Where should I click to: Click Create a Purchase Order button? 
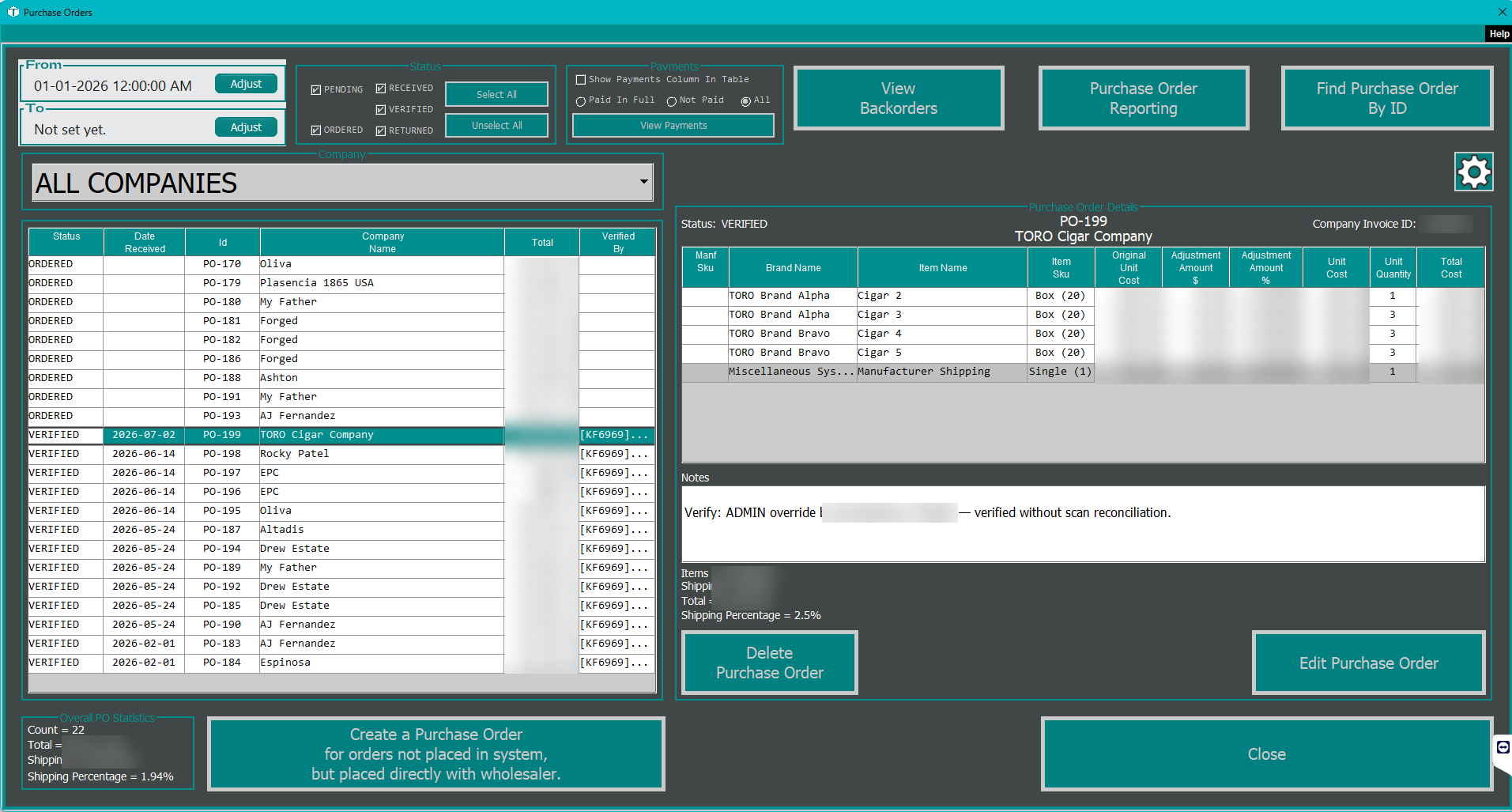[436, 753]
